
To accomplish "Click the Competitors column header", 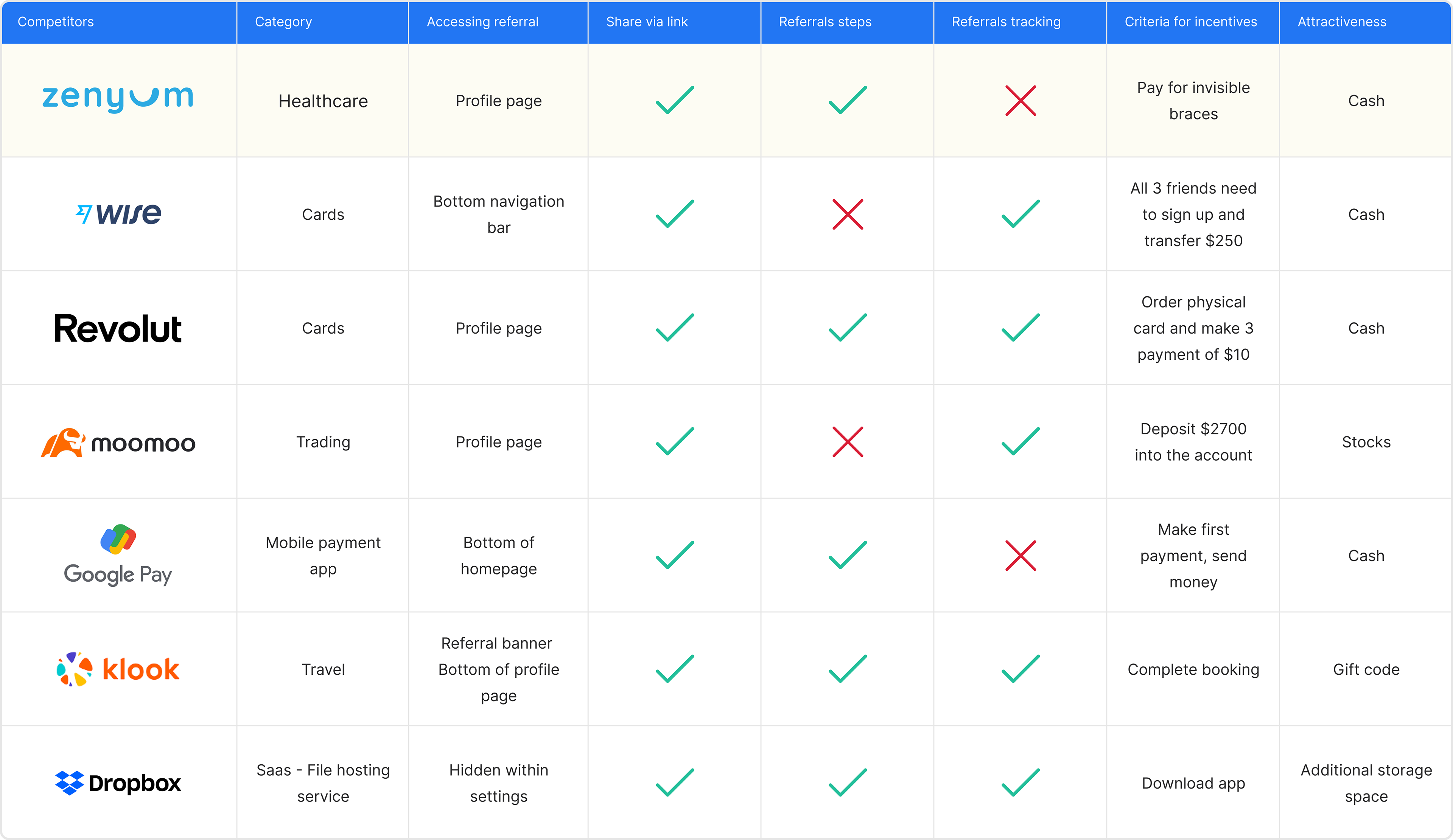I will tap(56, 22).
